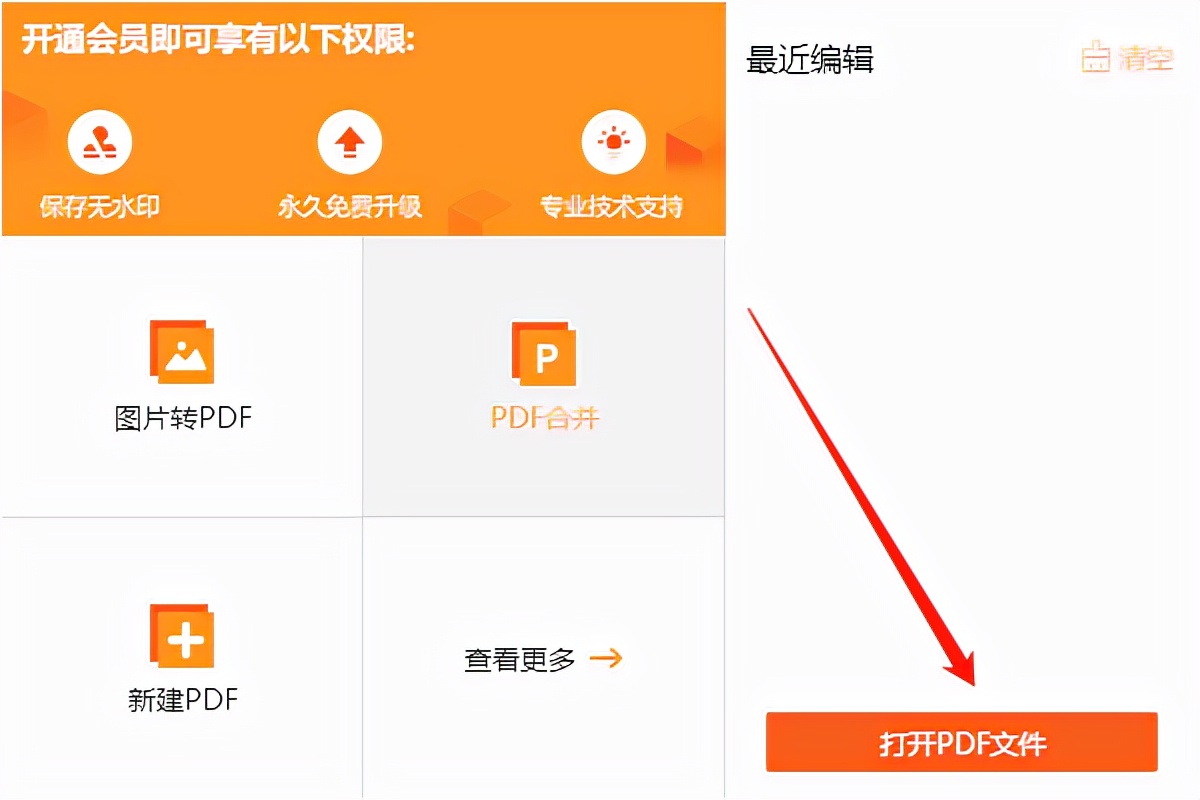Screen dimensions: 1200x800
Task: Click the orange arrow after 查看更多
Action: 606,658
